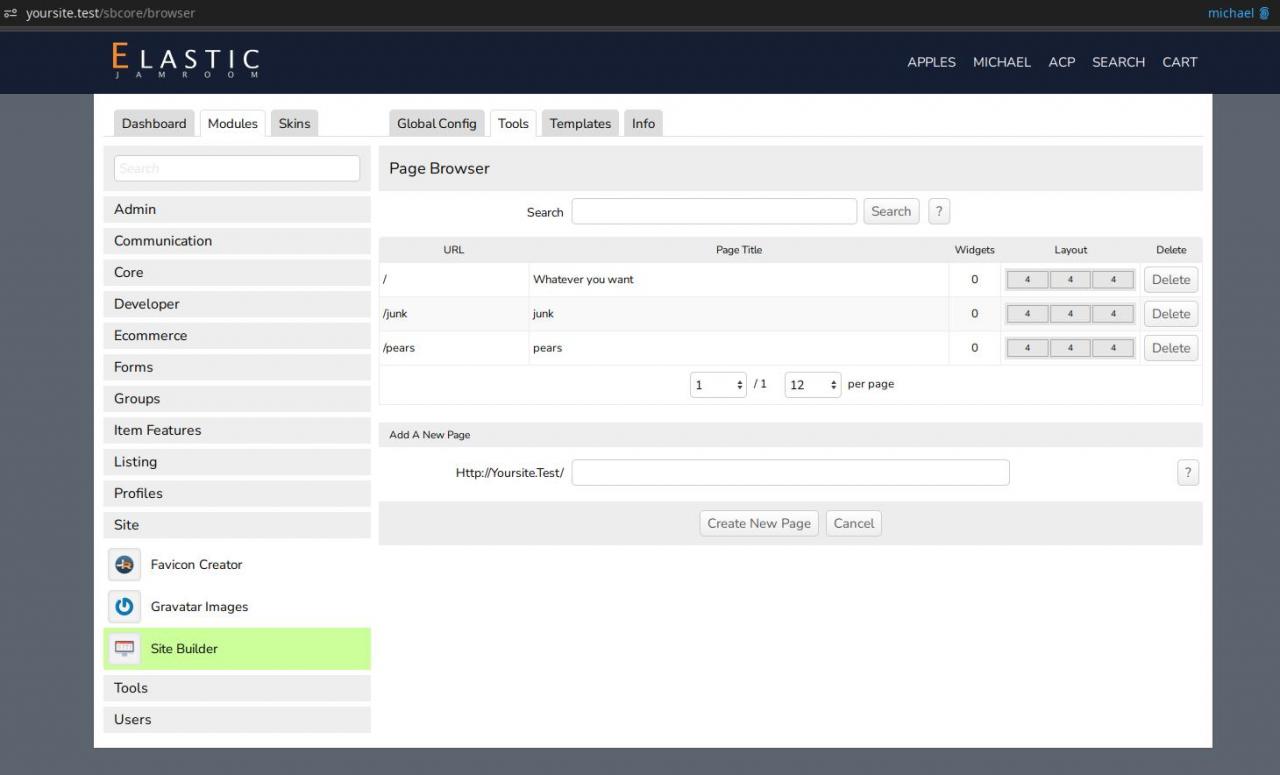This screenshot has width=1280, height=775.
Task: Expand the Ecommerce module category
Action: [237, 336]
